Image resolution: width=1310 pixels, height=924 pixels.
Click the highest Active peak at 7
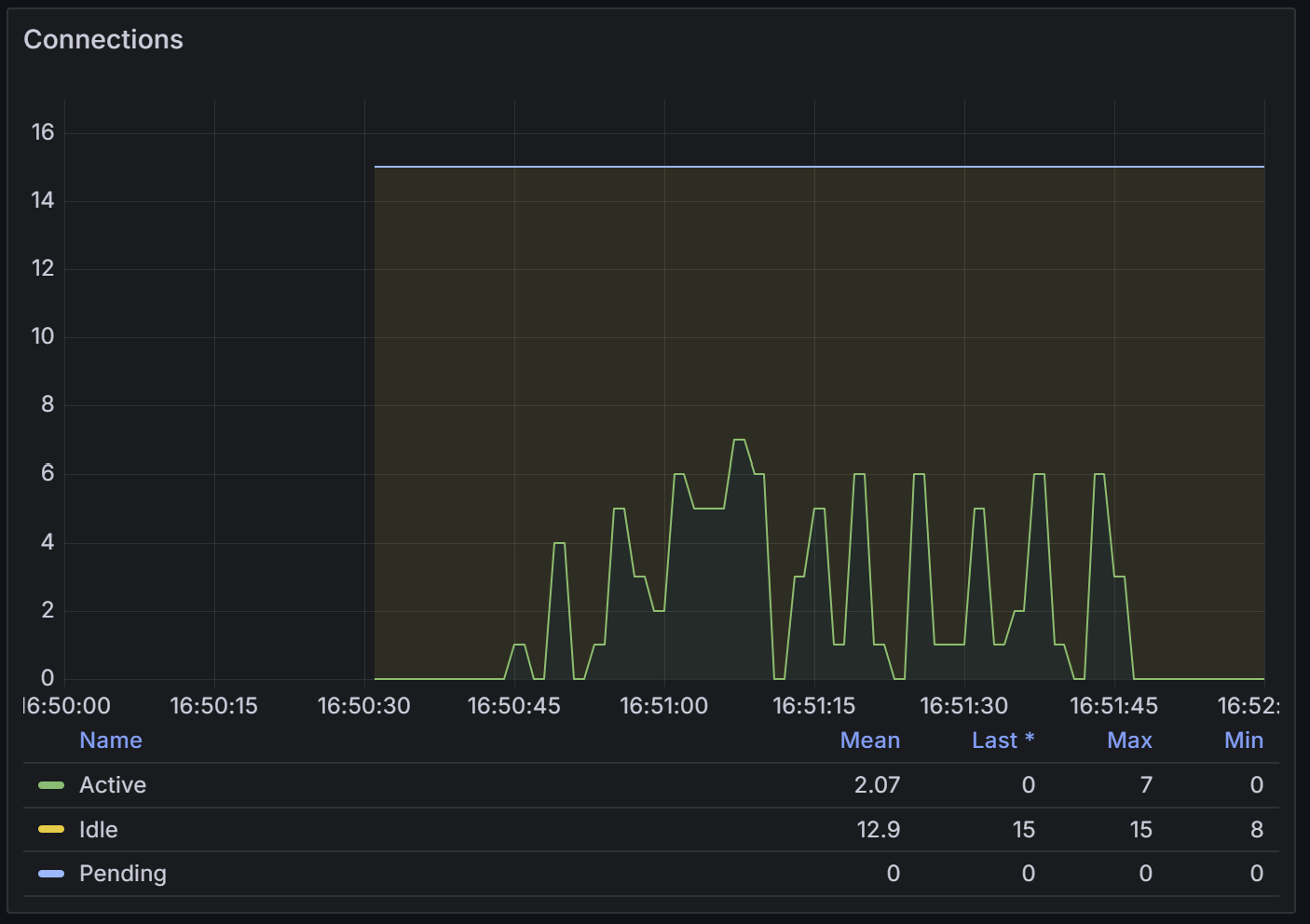coord(739,440)
